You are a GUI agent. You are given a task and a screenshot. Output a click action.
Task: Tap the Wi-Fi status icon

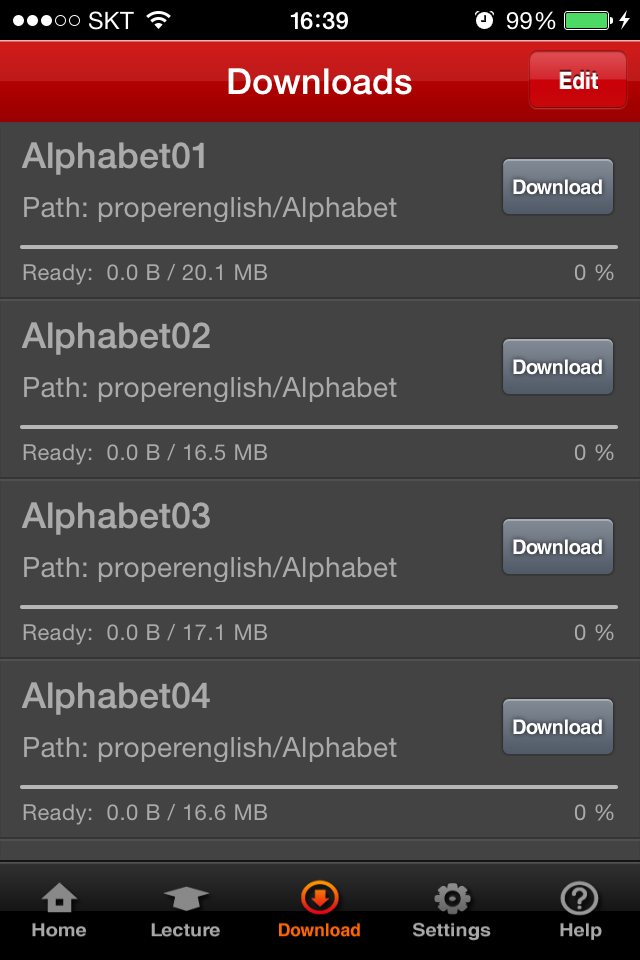point(159,20)
